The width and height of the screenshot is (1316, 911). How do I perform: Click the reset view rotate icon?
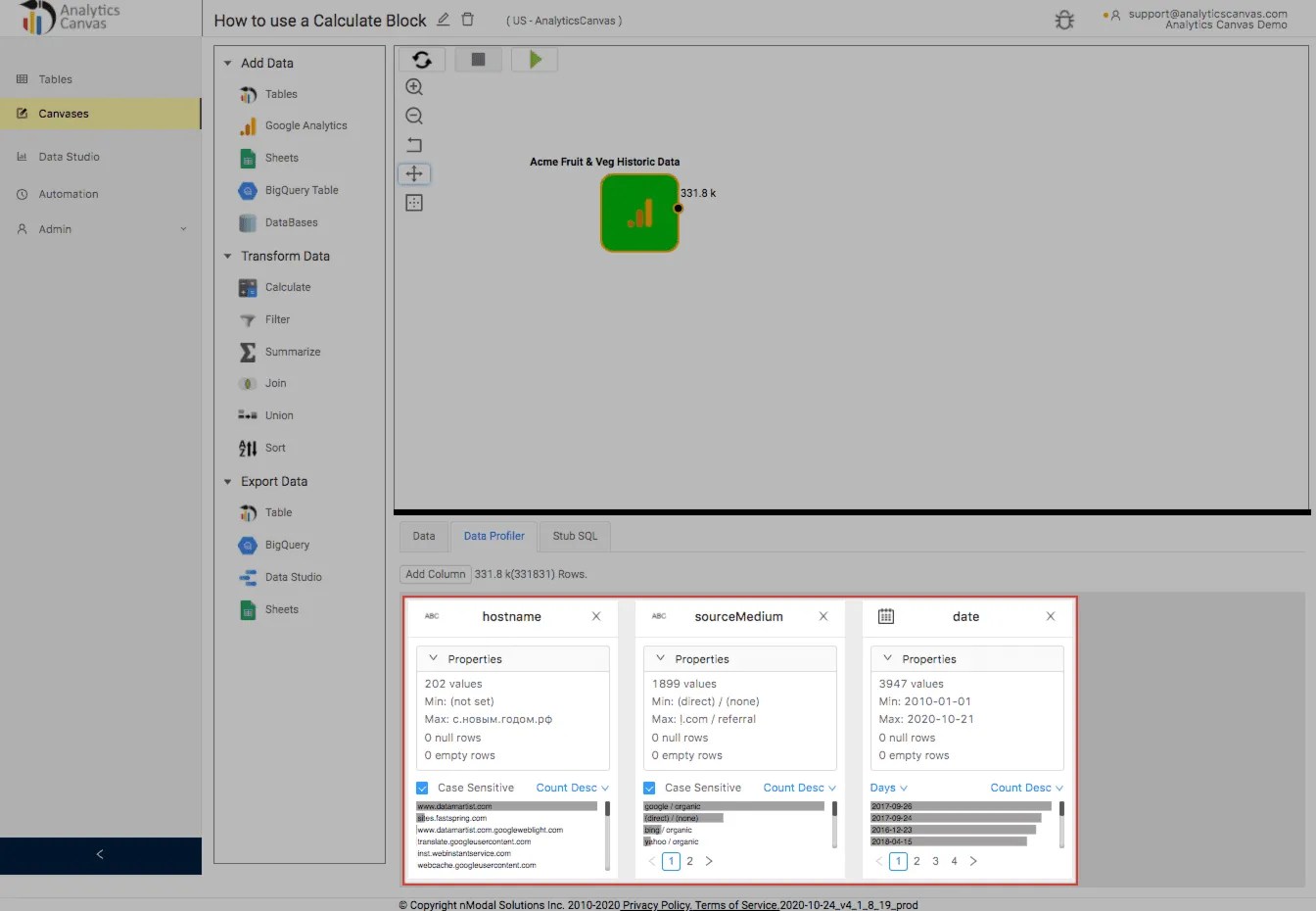(x=414, y=145)
